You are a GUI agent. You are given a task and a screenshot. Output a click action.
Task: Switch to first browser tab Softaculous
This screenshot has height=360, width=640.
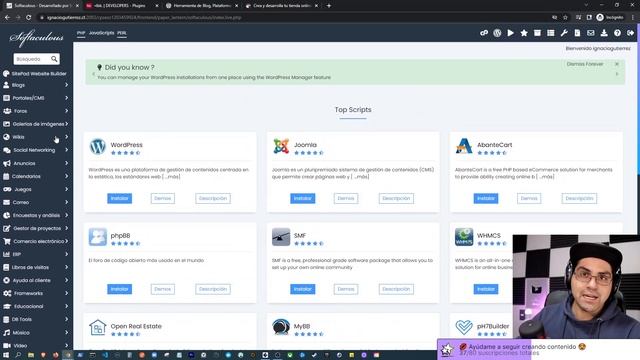pos(41,6)
